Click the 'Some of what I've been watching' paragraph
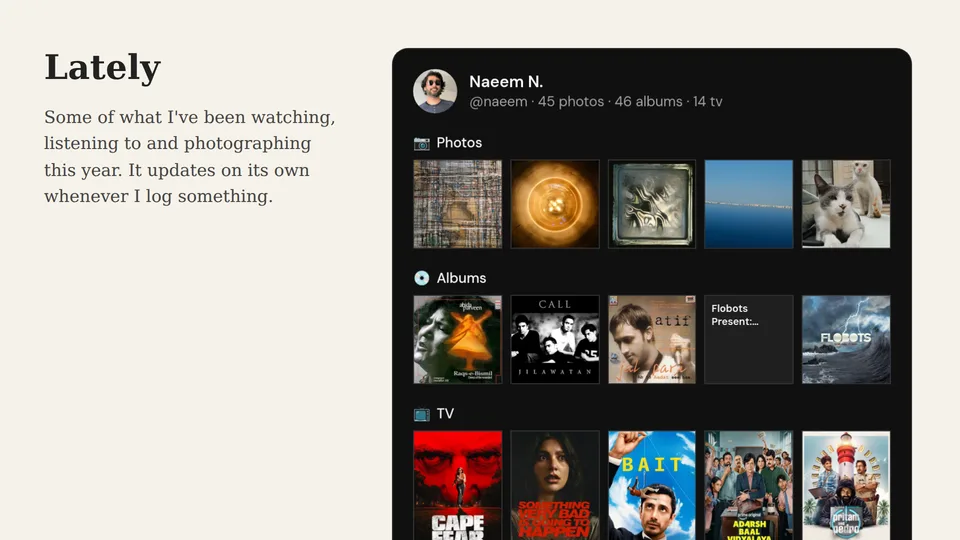 190,157
